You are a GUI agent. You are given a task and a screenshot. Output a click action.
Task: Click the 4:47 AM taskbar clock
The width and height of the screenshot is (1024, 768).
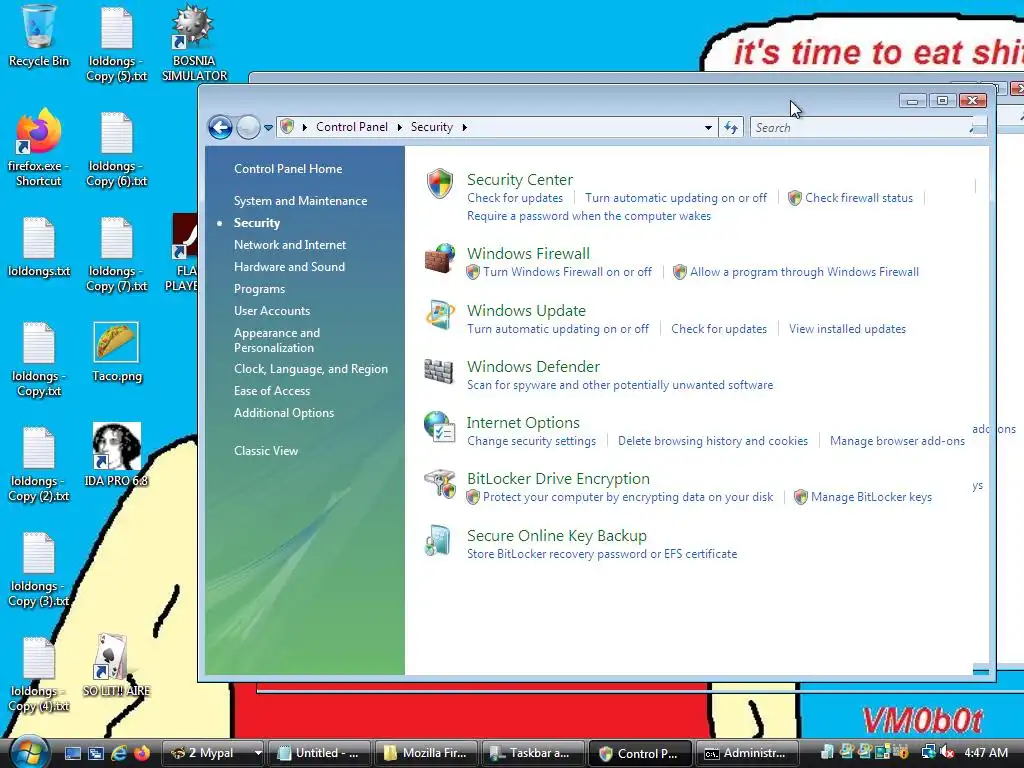coord(985,753)
